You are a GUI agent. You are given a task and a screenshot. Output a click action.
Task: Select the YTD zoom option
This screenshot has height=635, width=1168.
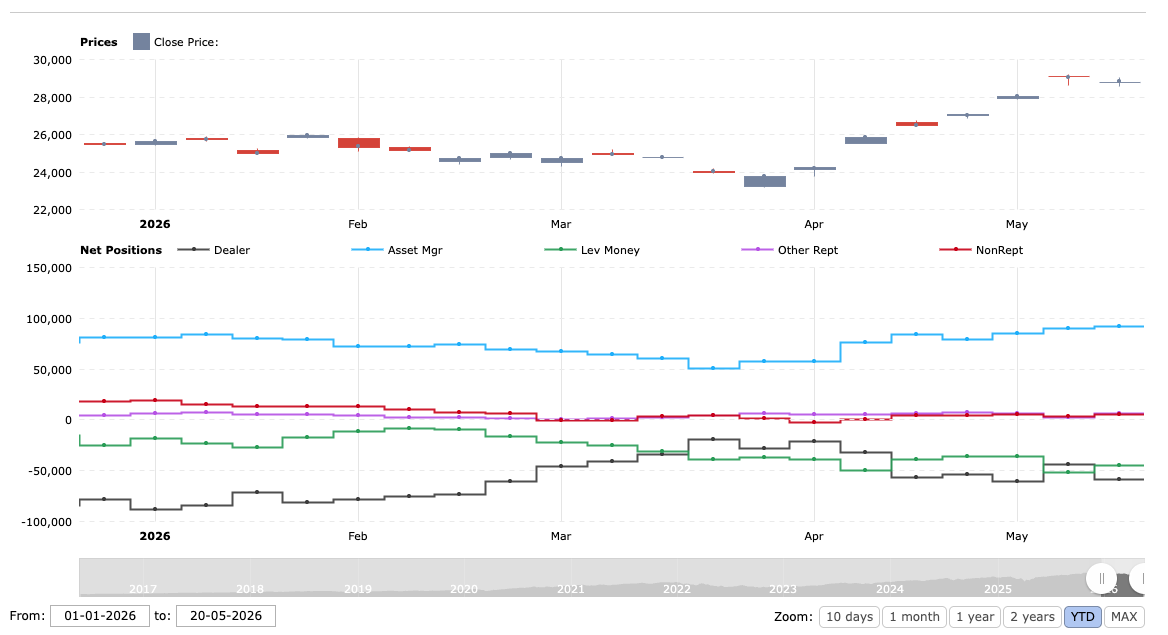[x=1082, y=616]
